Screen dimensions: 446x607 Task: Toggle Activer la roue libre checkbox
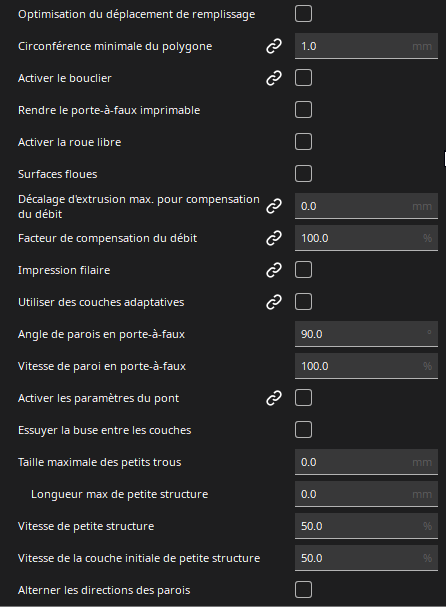pos(304,142)
